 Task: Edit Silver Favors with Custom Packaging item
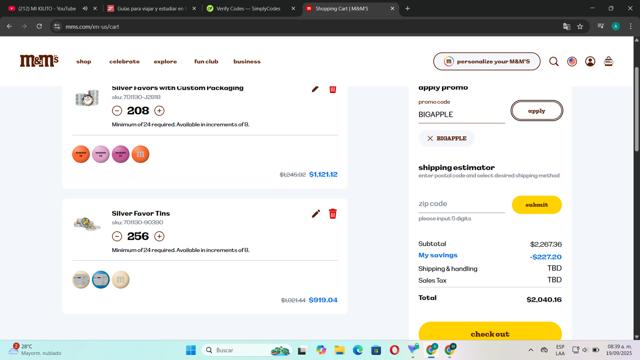(315, 89)
